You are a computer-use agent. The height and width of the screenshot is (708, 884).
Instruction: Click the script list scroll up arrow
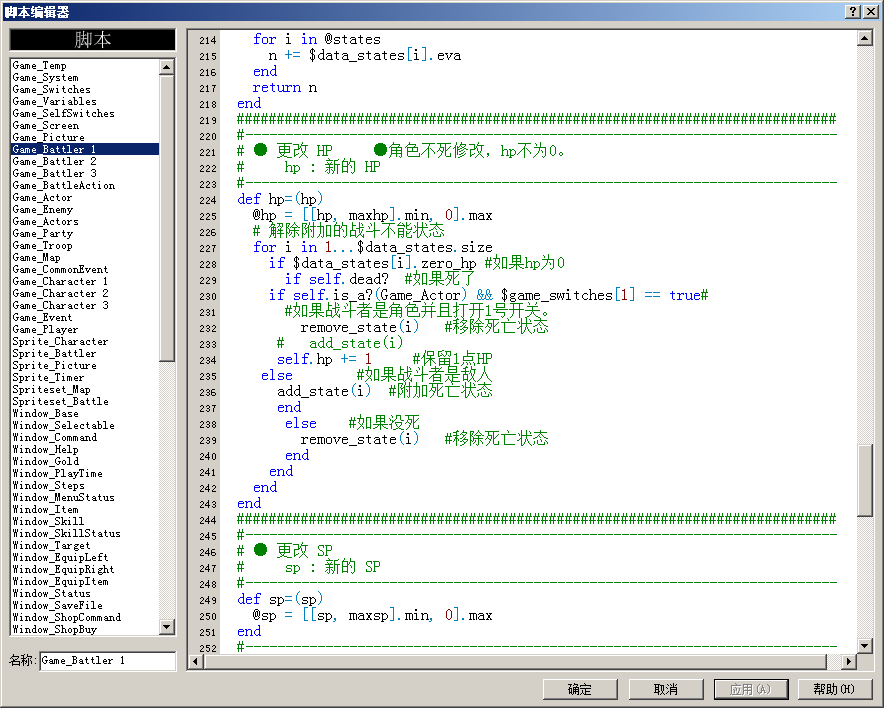[x=166, y=67]
